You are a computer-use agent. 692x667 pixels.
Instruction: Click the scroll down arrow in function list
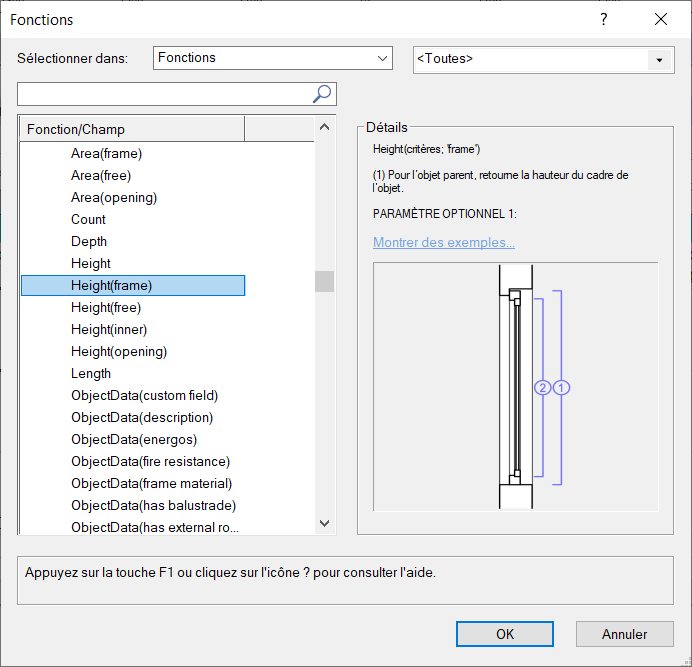324,523
